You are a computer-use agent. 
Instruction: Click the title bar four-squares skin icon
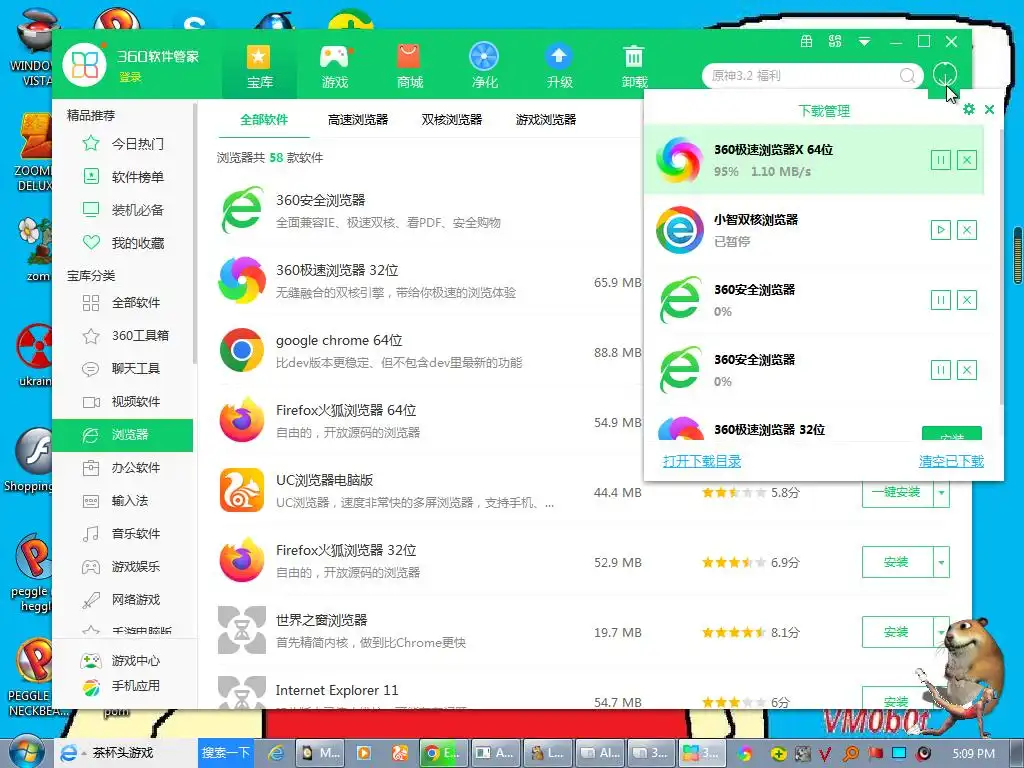[x=835, y=42]
